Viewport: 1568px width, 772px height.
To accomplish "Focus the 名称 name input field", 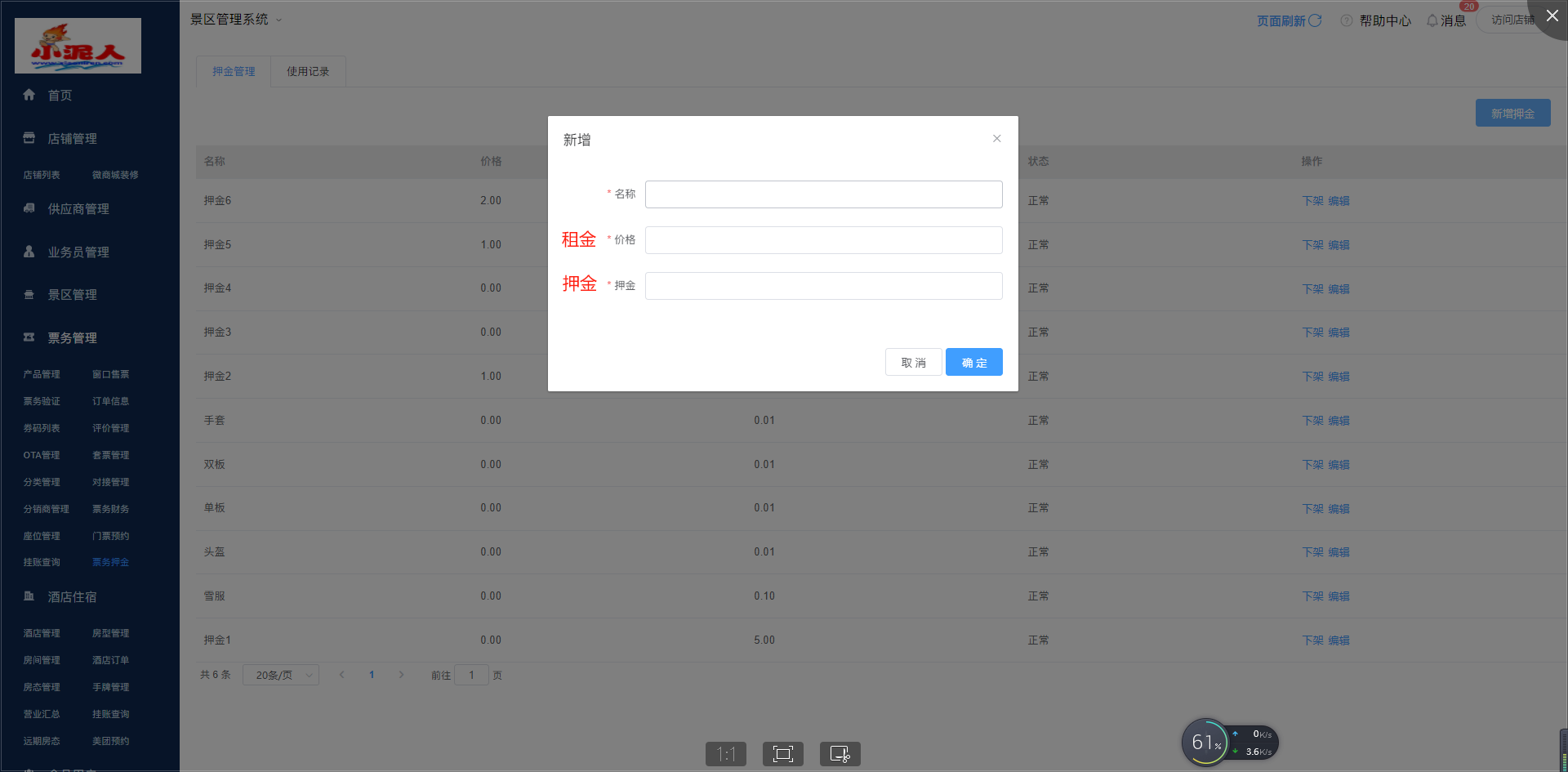I will [823, 194].
